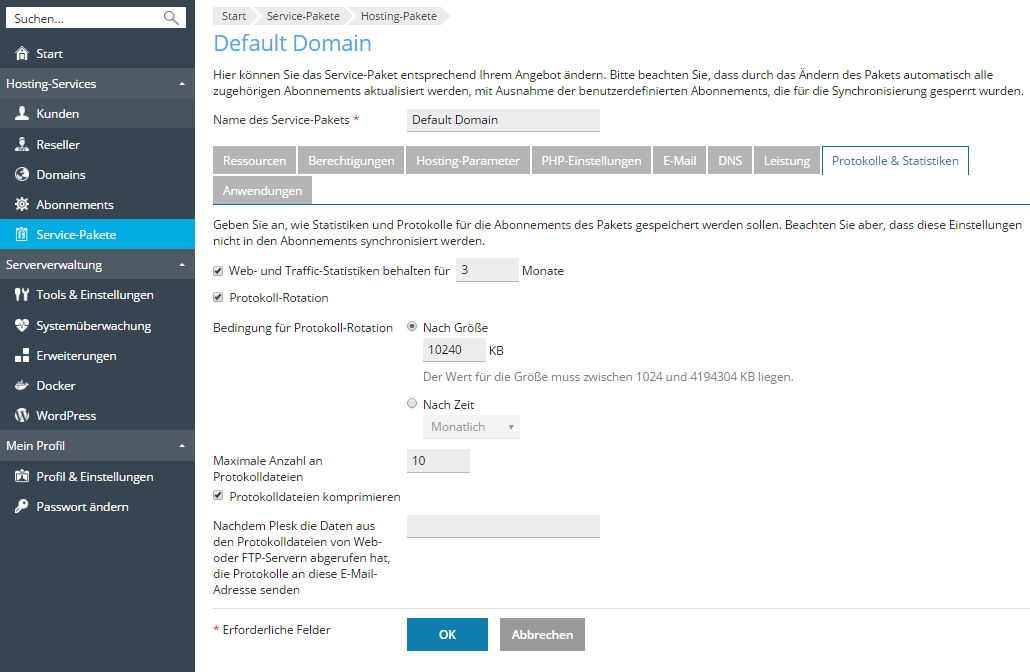Open the Ressourcen tab
Screen dimensions: 1030x672
(x=255, y=161)
